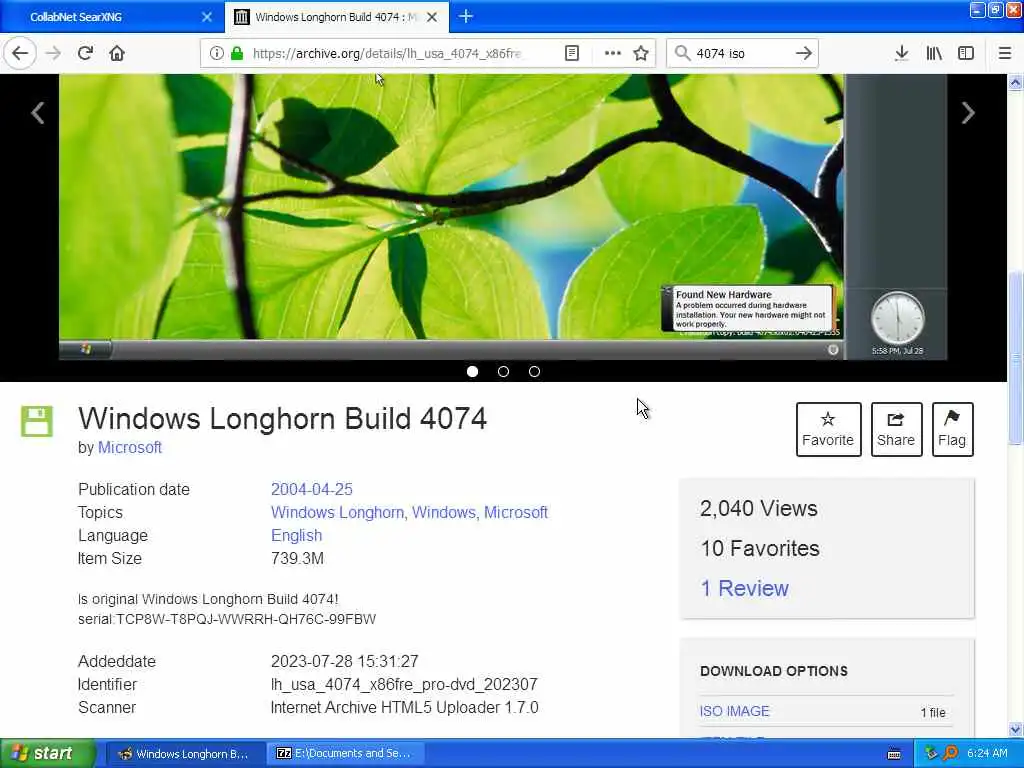Click the first system tray icon
1024x768 pixels.
coord(932,753)
